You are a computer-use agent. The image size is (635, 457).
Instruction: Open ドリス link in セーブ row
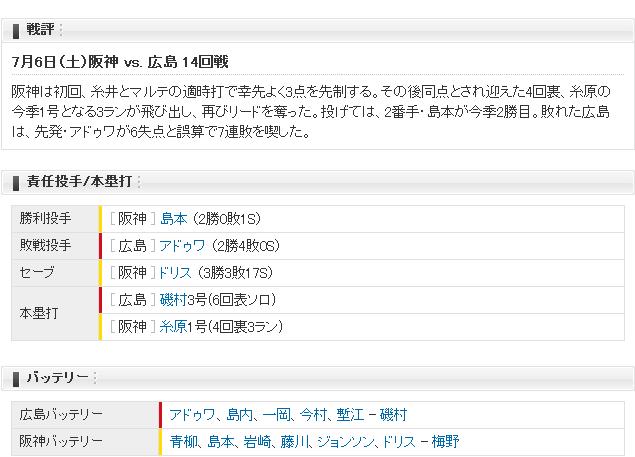tap(175, 273)
